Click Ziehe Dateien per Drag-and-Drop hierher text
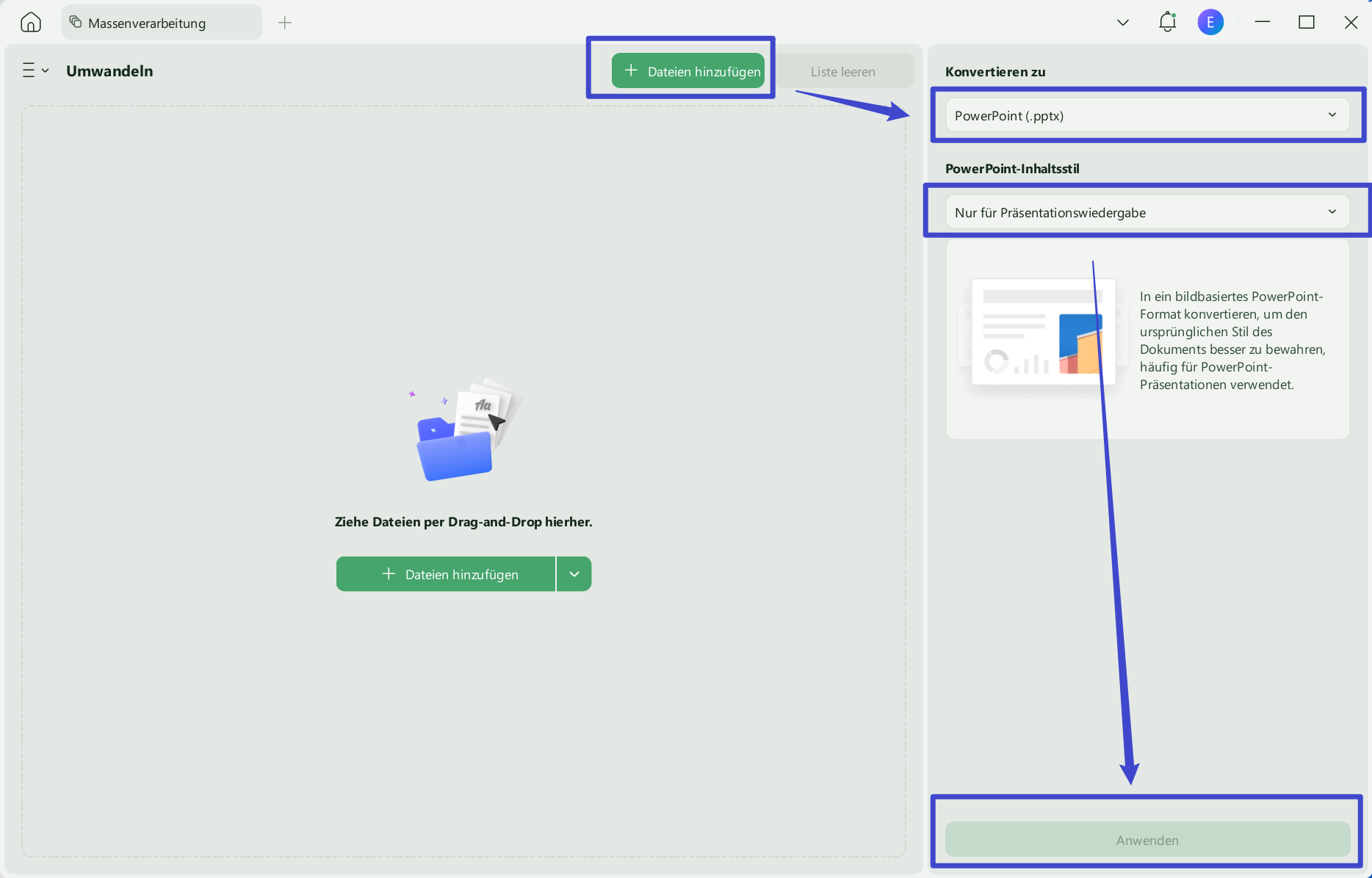Image resolution: width=1372 pixels, height=878 pixels. (x=463, y=522)
